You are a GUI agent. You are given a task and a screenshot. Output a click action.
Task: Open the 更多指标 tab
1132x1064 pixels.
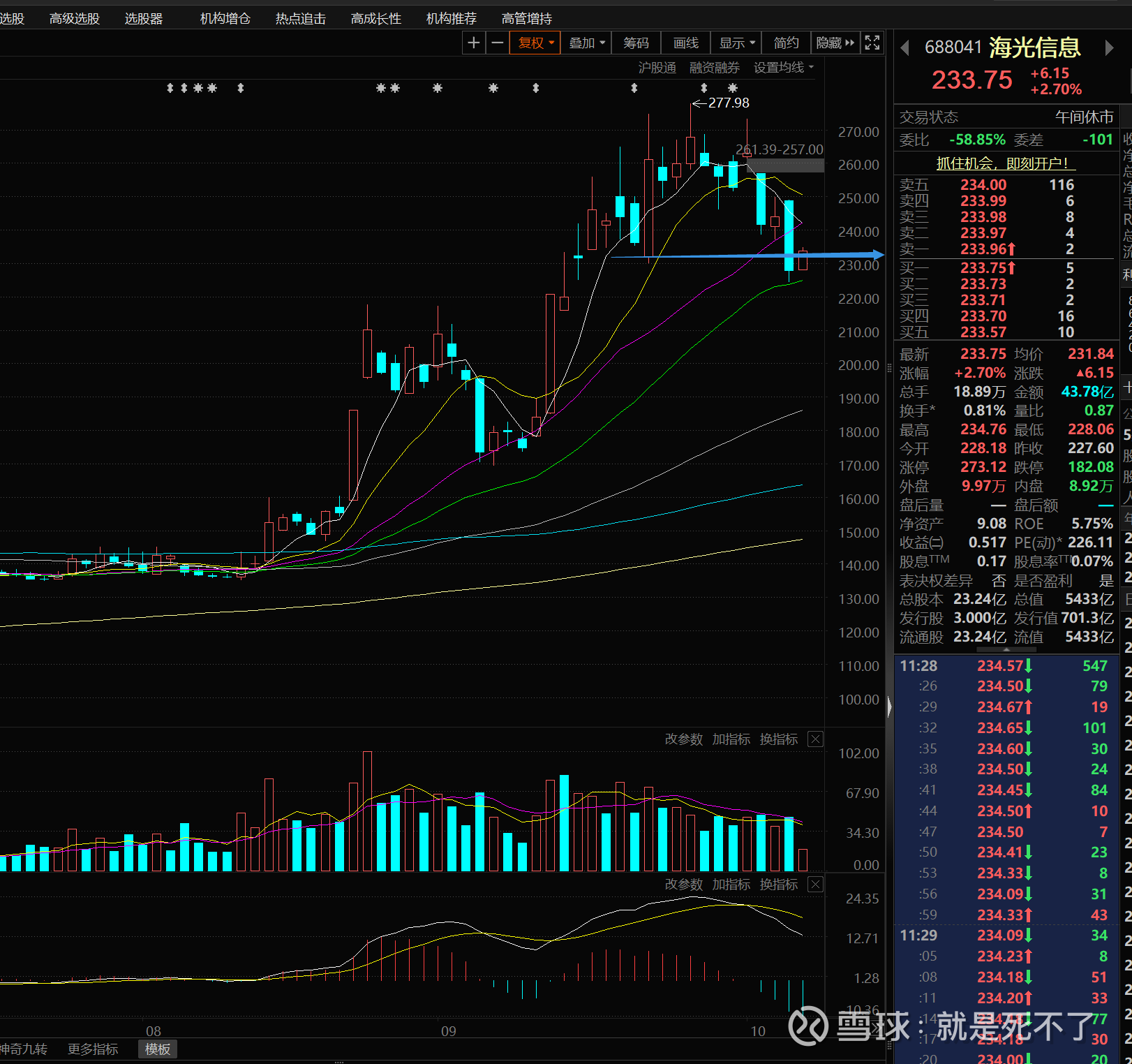tap(93, 1049)
